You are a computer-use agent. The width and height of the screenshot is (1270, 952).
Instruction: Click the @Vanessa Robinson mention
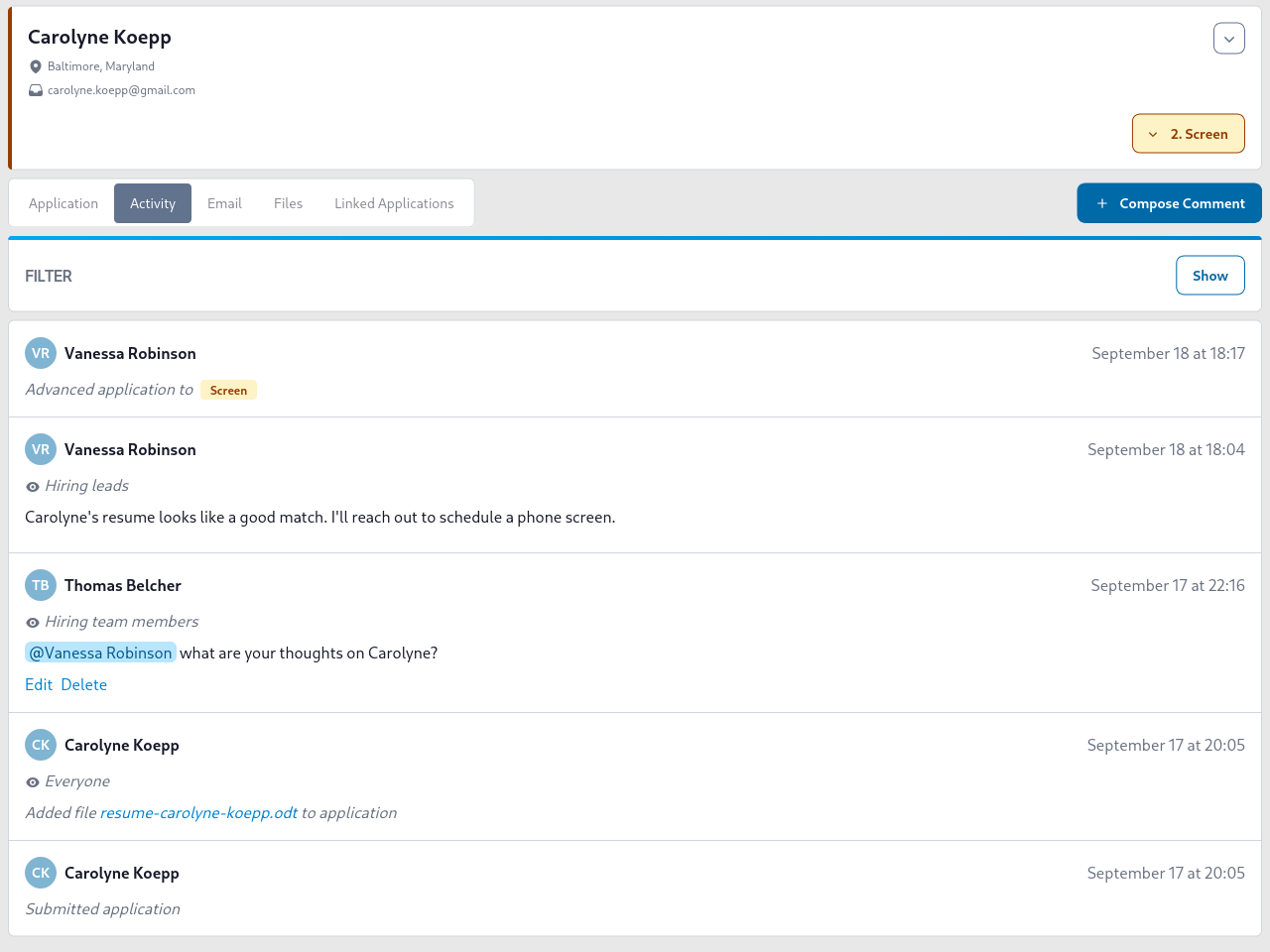pyautogui.click(x=100, y=653)
